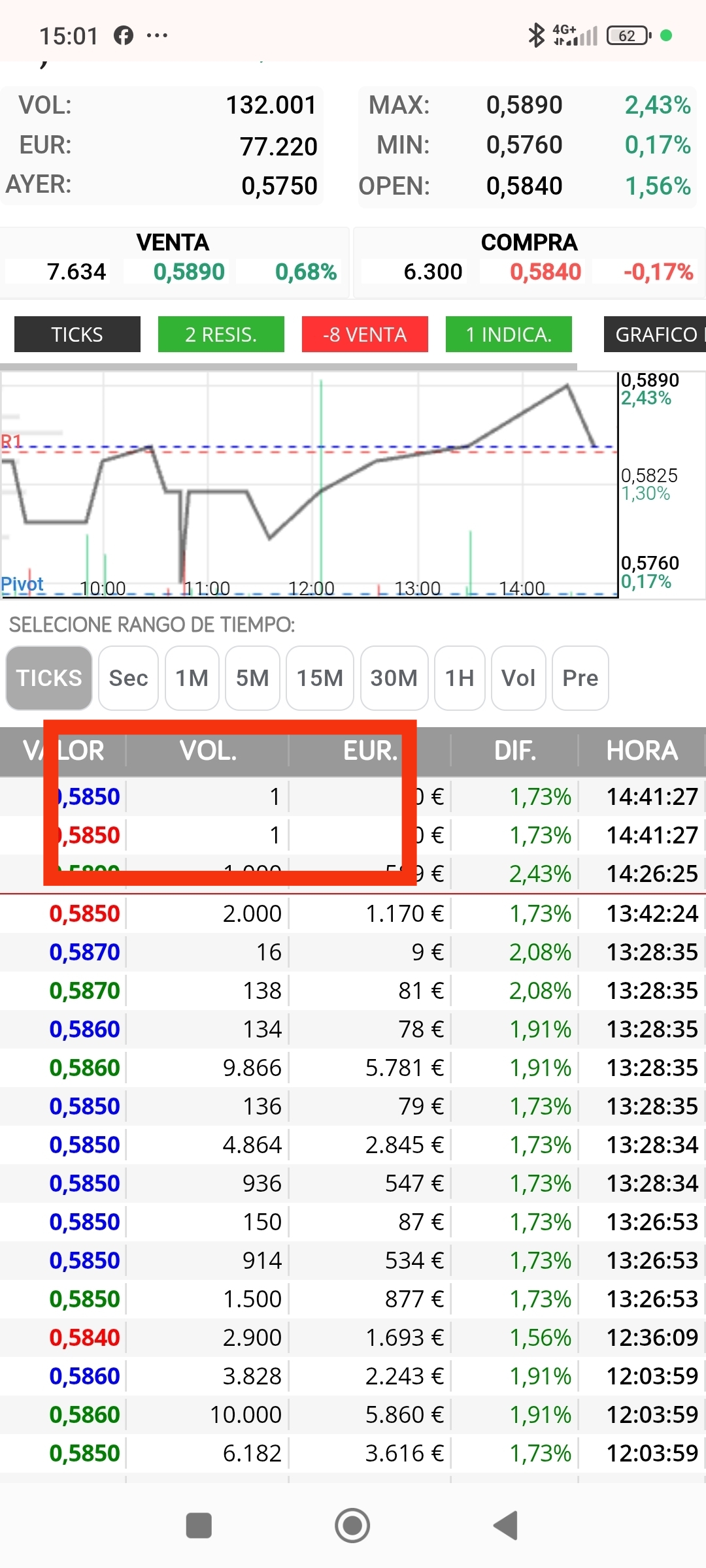Image resolution: width=706 pixels, height=1568 pixels.
Task: Tap the EUR value 77.220
Action: [x=278, y=146]
